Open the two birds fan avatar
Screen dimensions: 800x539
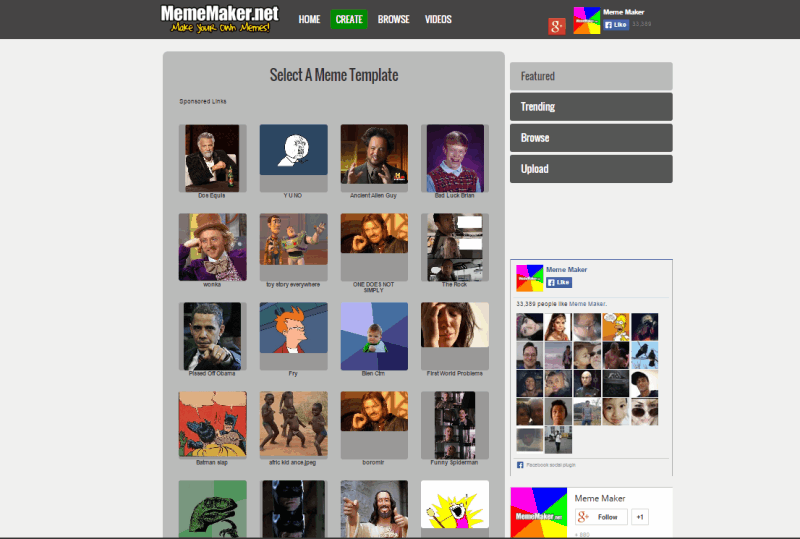point(644,355)
